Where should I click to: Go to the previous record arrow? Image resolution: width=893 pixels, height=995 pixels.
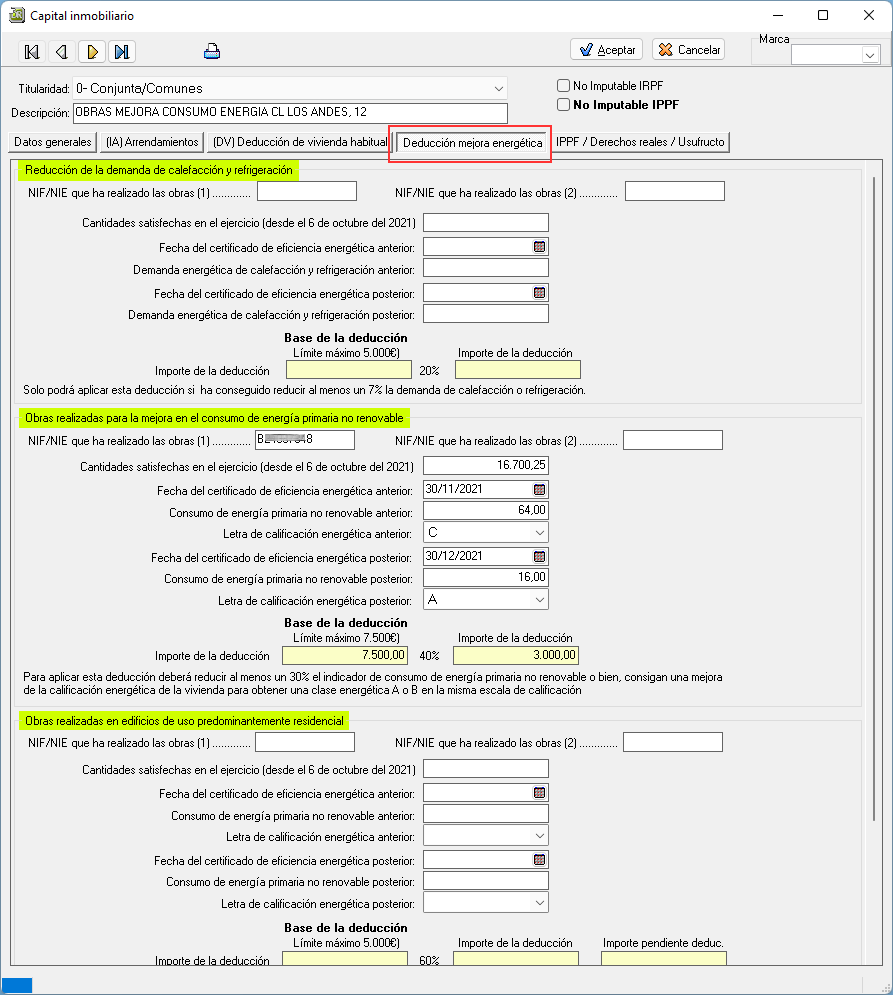point(62,51)
